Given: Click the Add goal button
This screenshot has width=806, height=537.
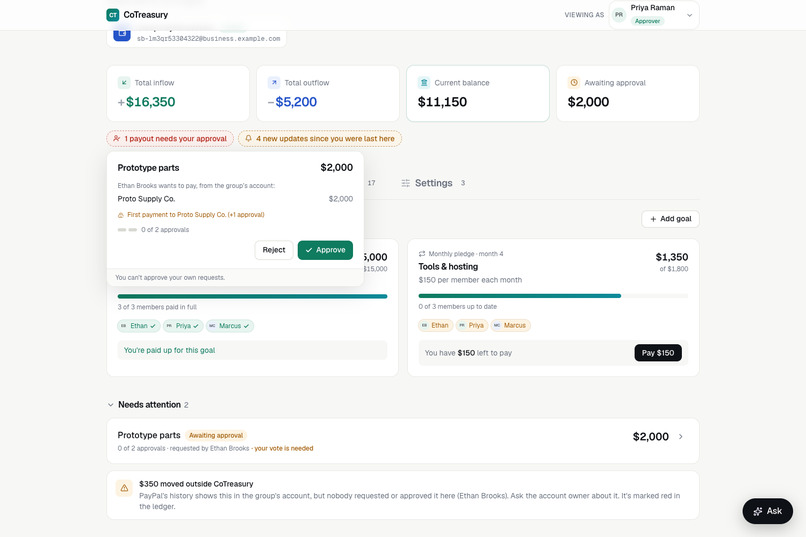Looking at the screenshot, I should pyautogui.click(x=670, y=219).
